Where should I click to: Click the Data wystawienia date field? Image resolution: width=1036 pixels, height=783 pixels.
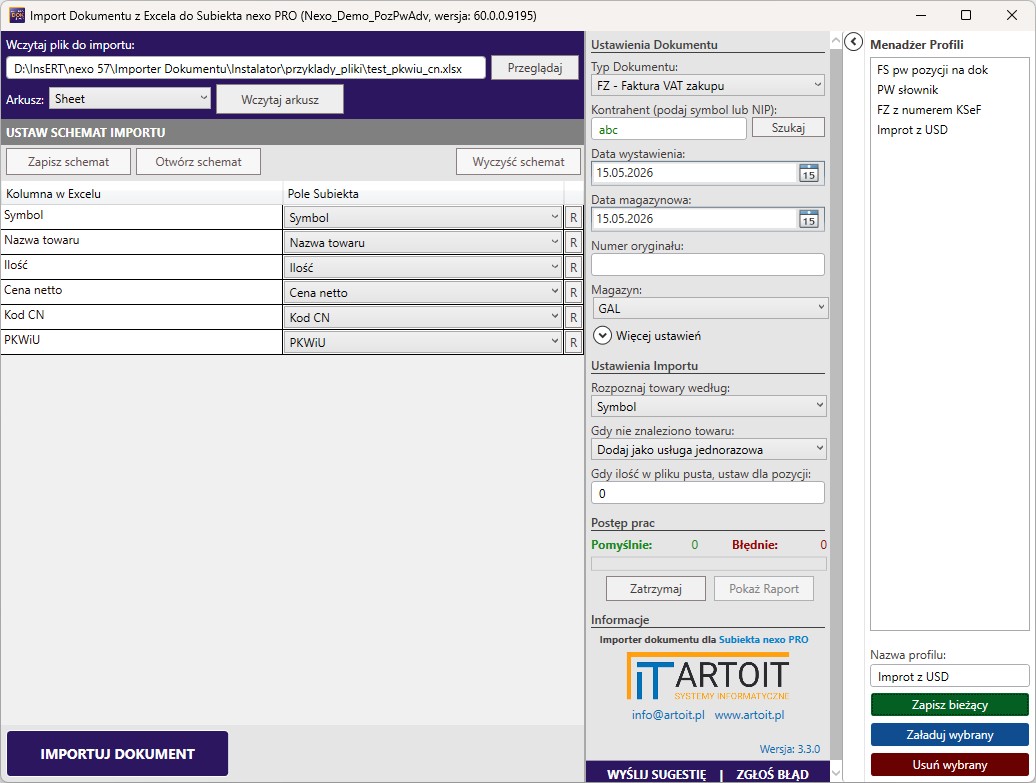point(695,173)
